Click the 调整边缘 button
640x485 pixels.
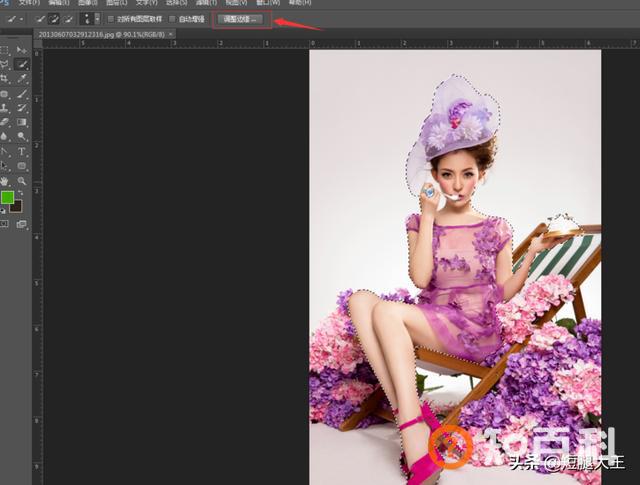[x=240, y=19]
